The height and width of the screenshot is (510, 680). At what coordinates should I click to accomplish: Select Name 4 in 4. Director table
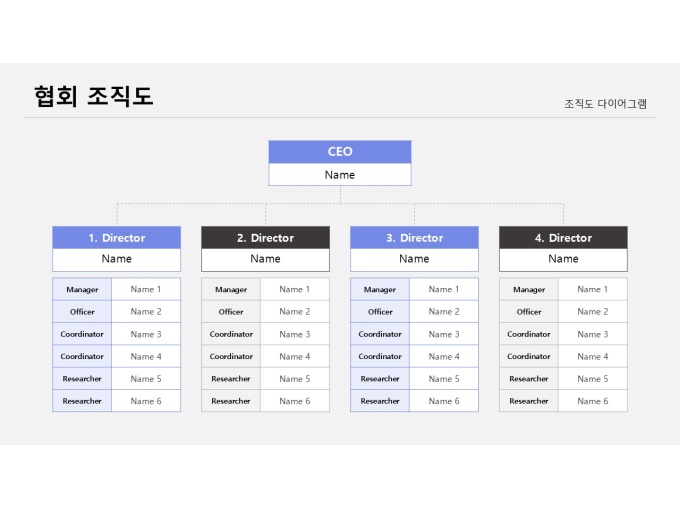tap(592, 356)
